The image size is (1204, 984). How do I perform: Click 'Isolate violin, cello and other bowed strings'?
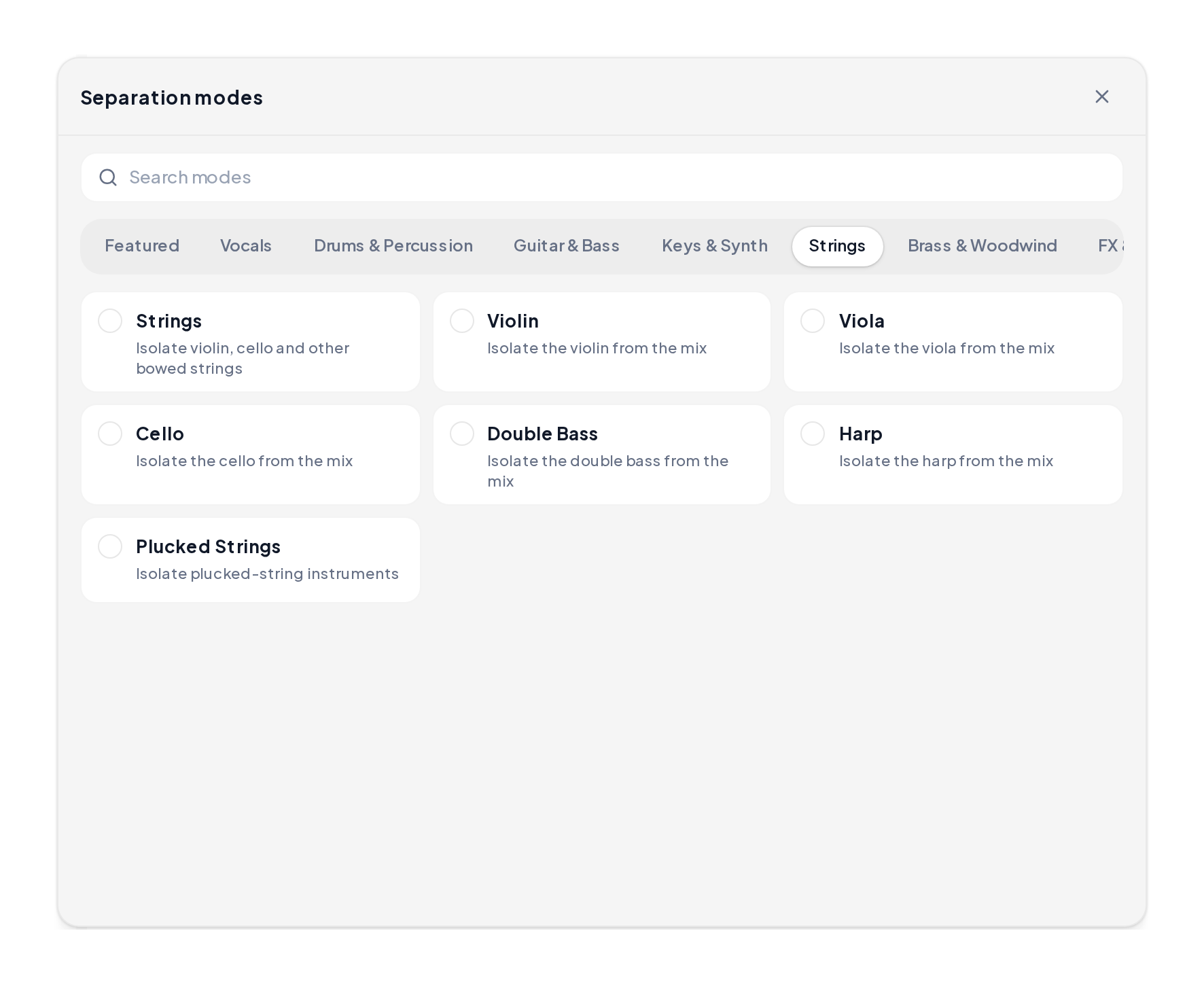(243, 358)
